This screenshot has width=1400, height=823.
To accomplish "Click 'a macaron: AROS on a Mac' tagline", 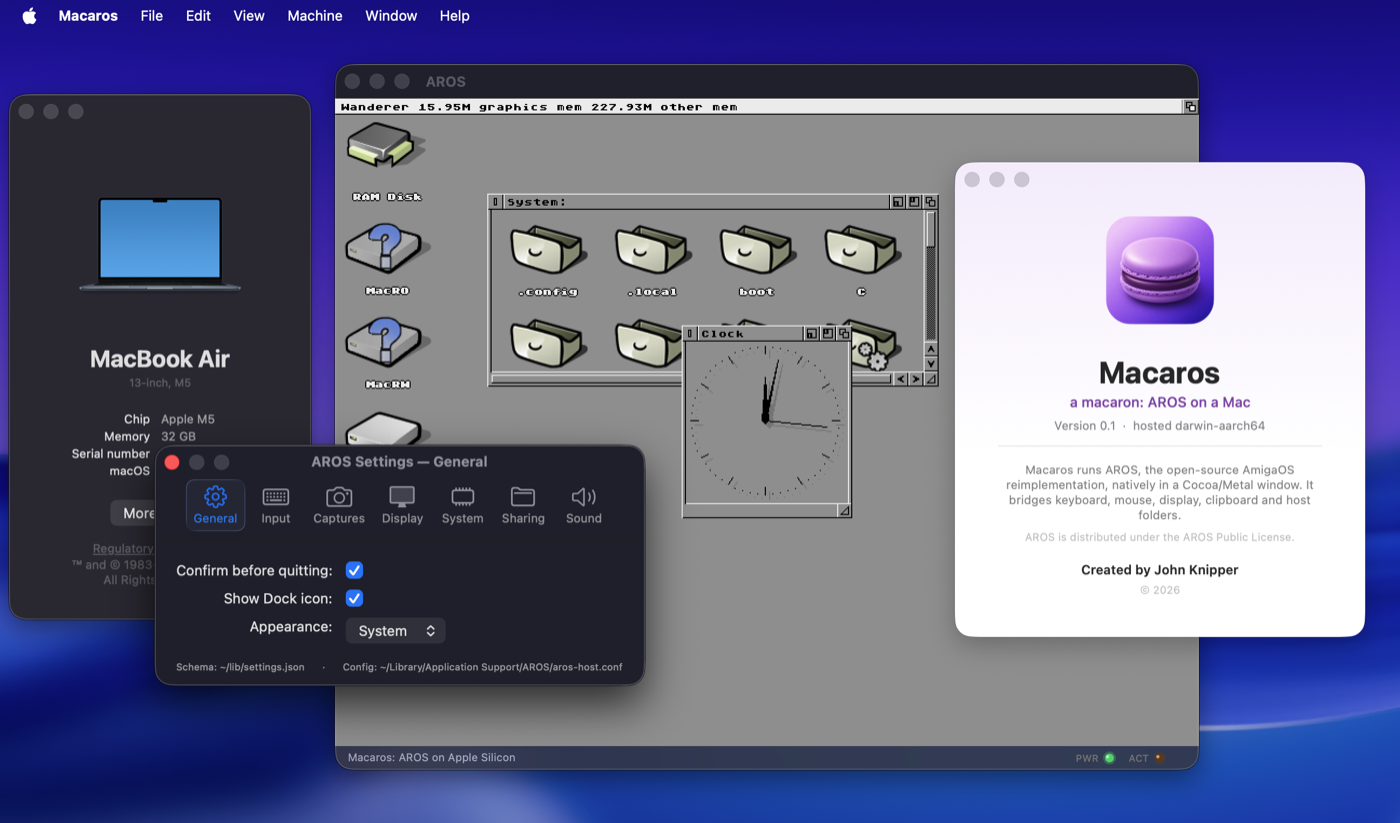I will 1160,402.
